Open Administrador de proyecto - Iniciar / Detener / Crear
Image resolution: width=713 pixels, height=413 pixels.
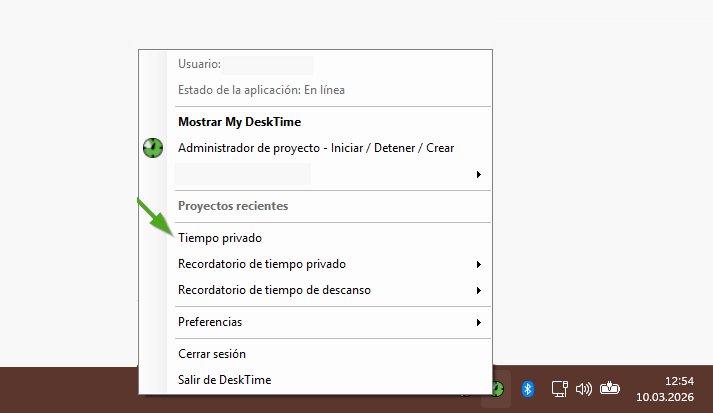tap(315, 148)
